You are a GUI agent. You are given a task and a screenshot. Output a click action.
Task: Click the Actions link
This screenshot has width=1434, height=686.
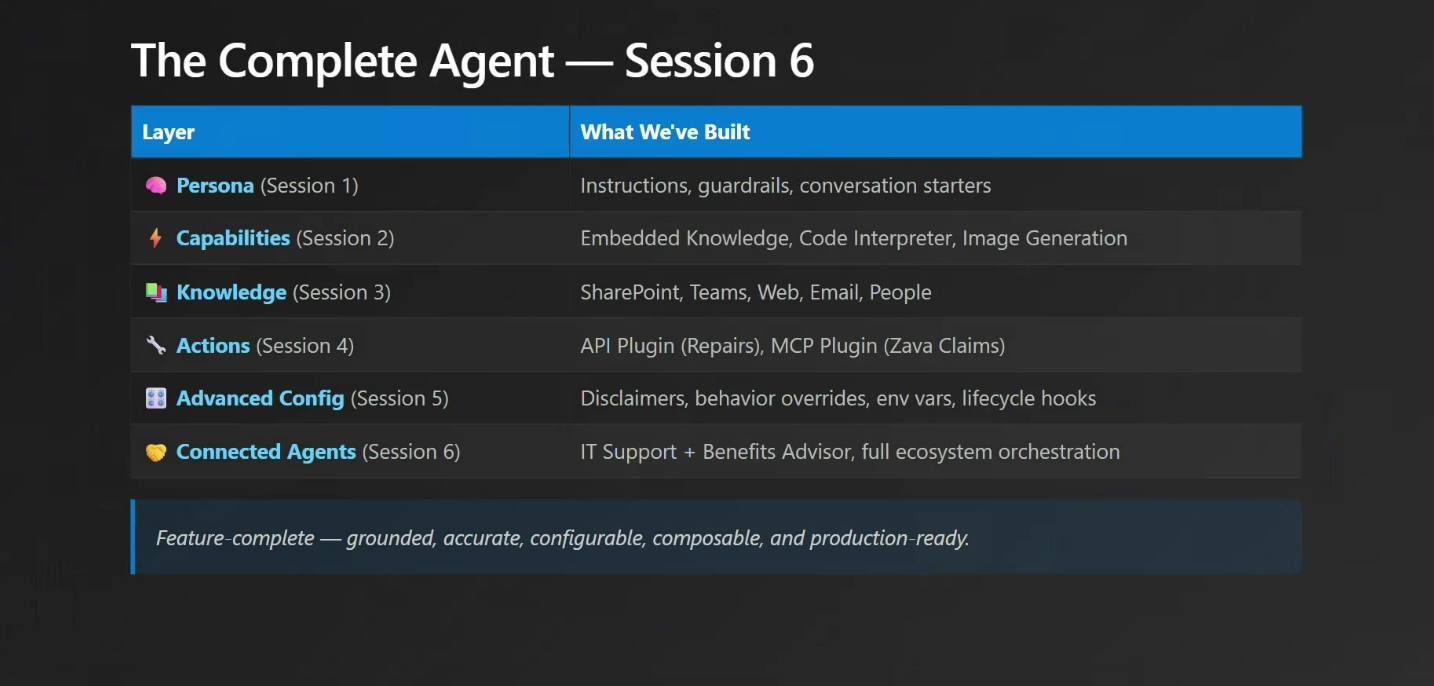point(213,346)
